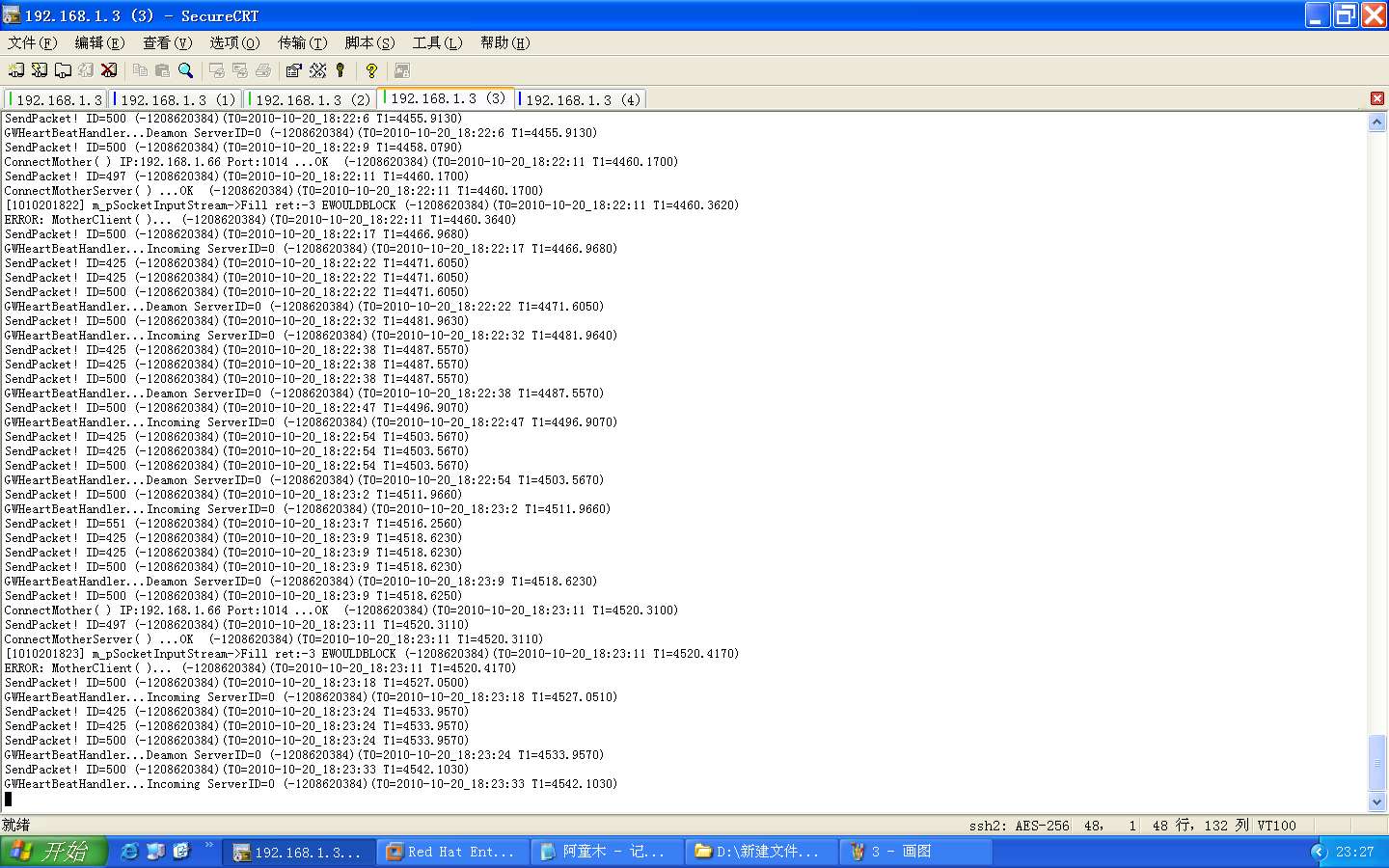Open Session Options properties icon
The width and height of the screenshot is (1389, 868).
[294, 70]
